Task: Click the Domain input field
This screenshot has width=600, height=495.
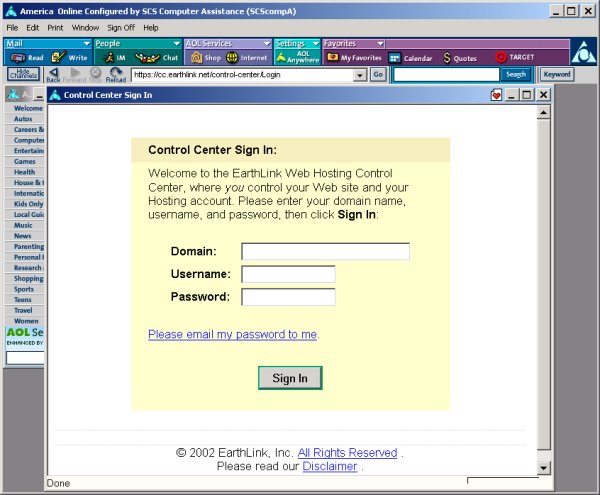Action: coord(325,251)
